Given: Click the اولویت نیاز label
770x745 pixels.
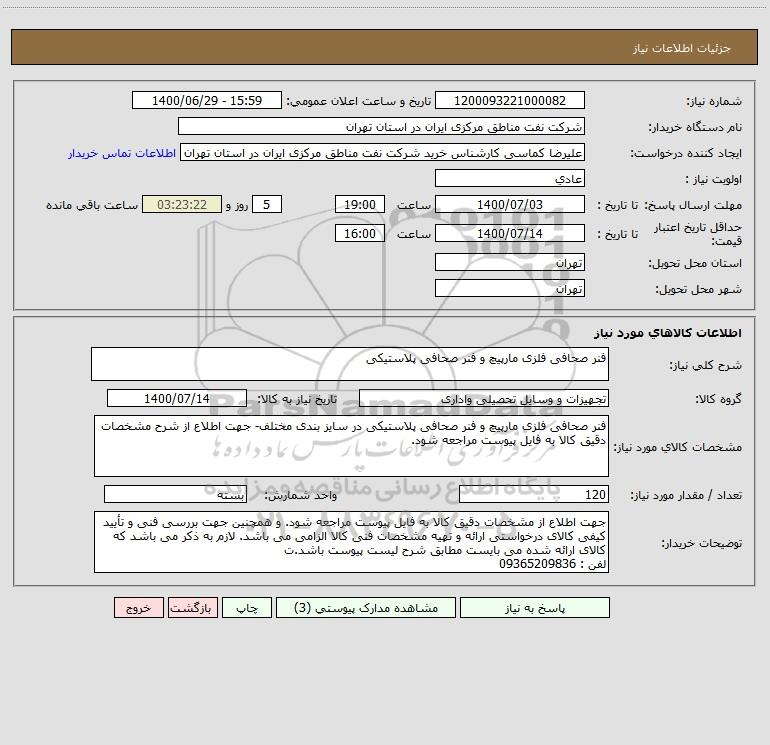Looking at the screenshot, I should [x=714, y=180].
